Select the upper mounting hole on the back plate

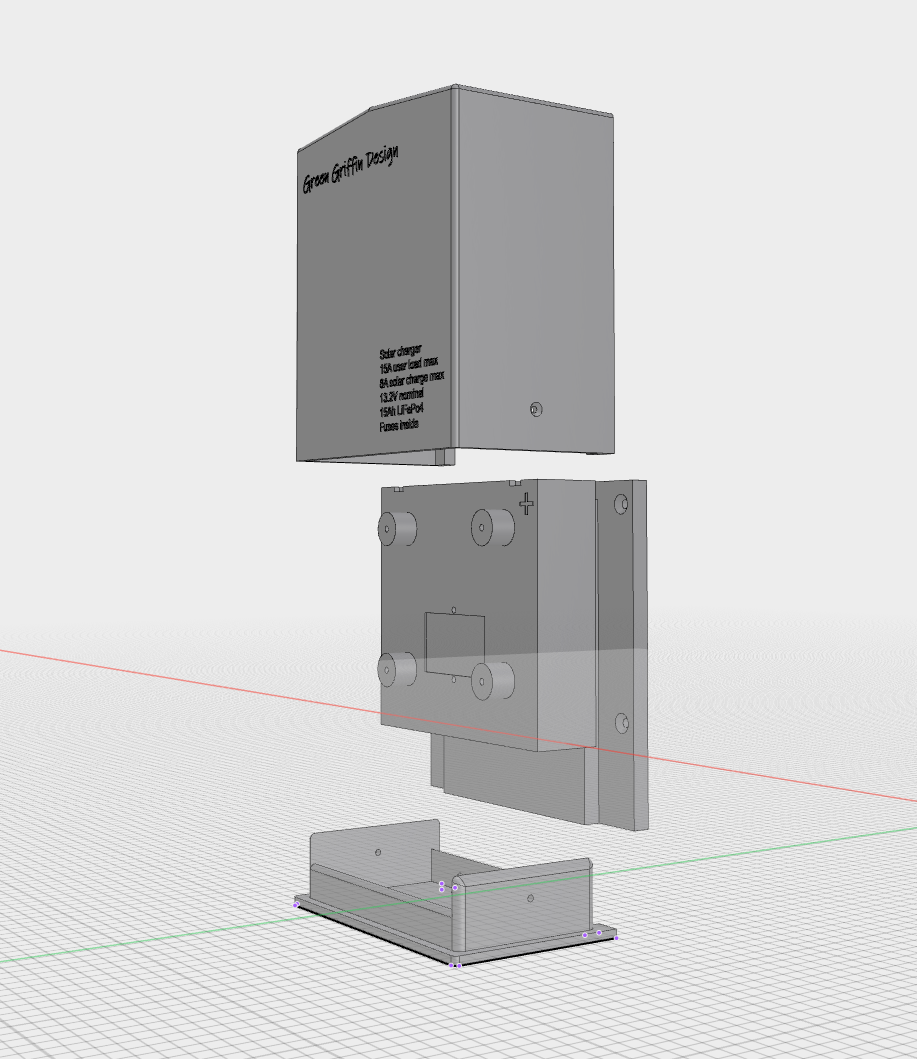coord(621,504)
